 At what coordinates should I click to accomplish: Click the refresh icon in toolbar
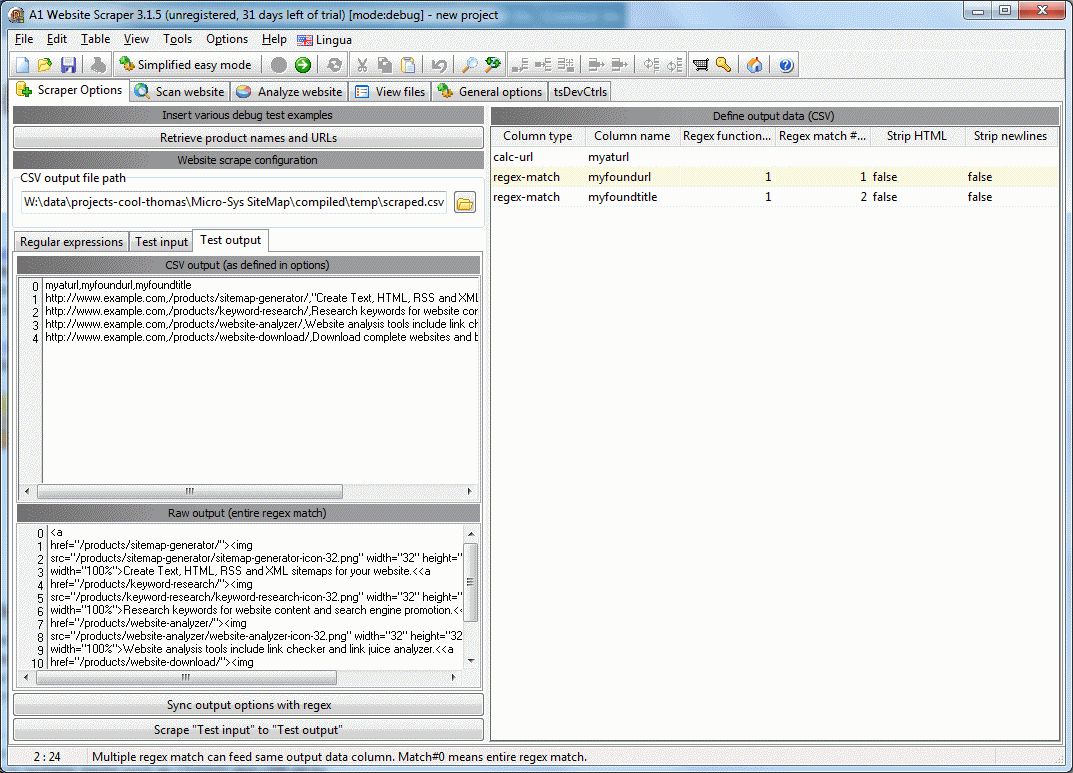pos(334,65)
